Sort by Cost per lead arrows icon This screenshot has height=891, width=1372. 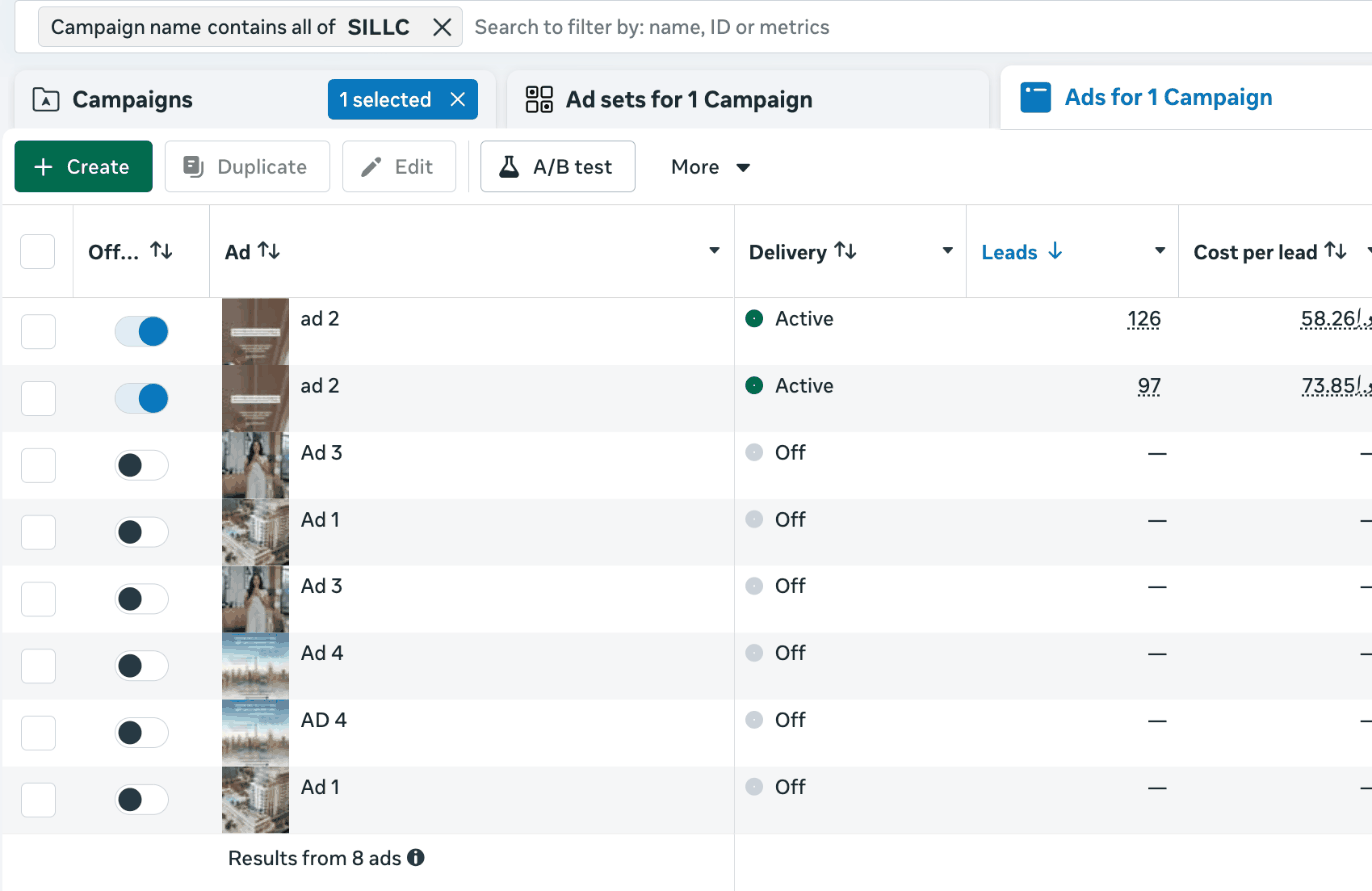[x=1336, y=251]
